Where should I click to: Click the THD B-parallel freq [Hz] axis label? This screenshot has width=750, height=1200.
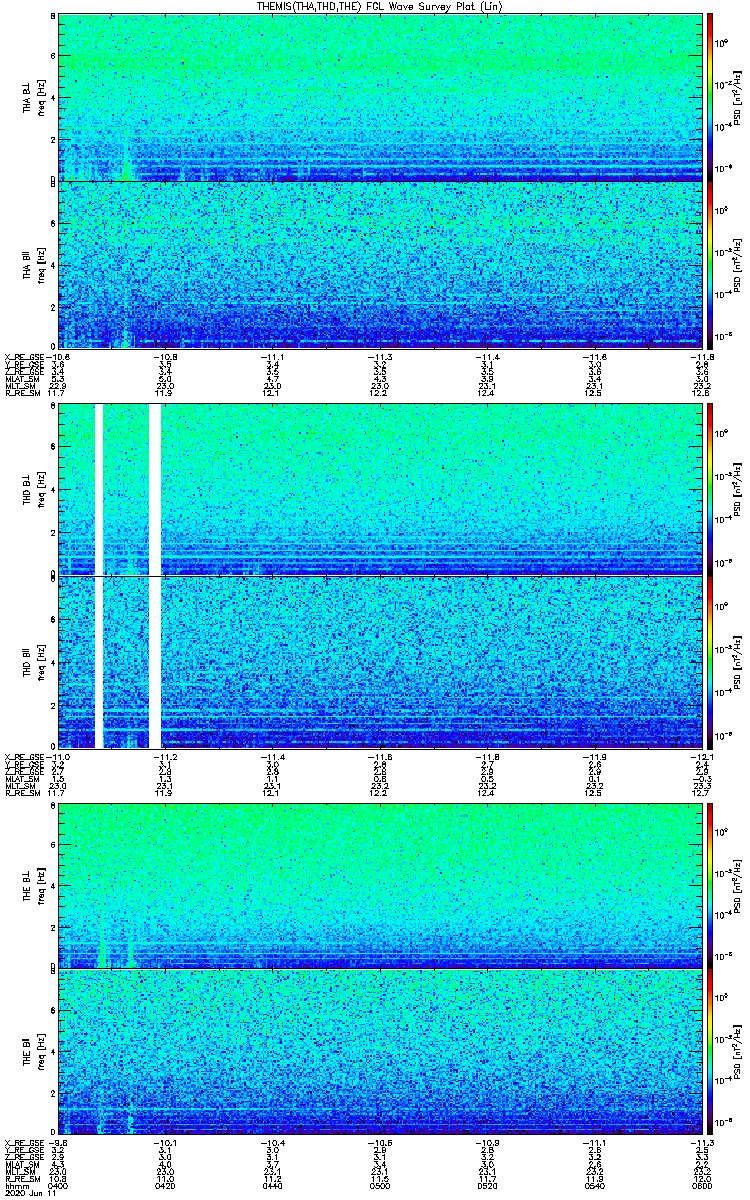(x=42, y=662)
